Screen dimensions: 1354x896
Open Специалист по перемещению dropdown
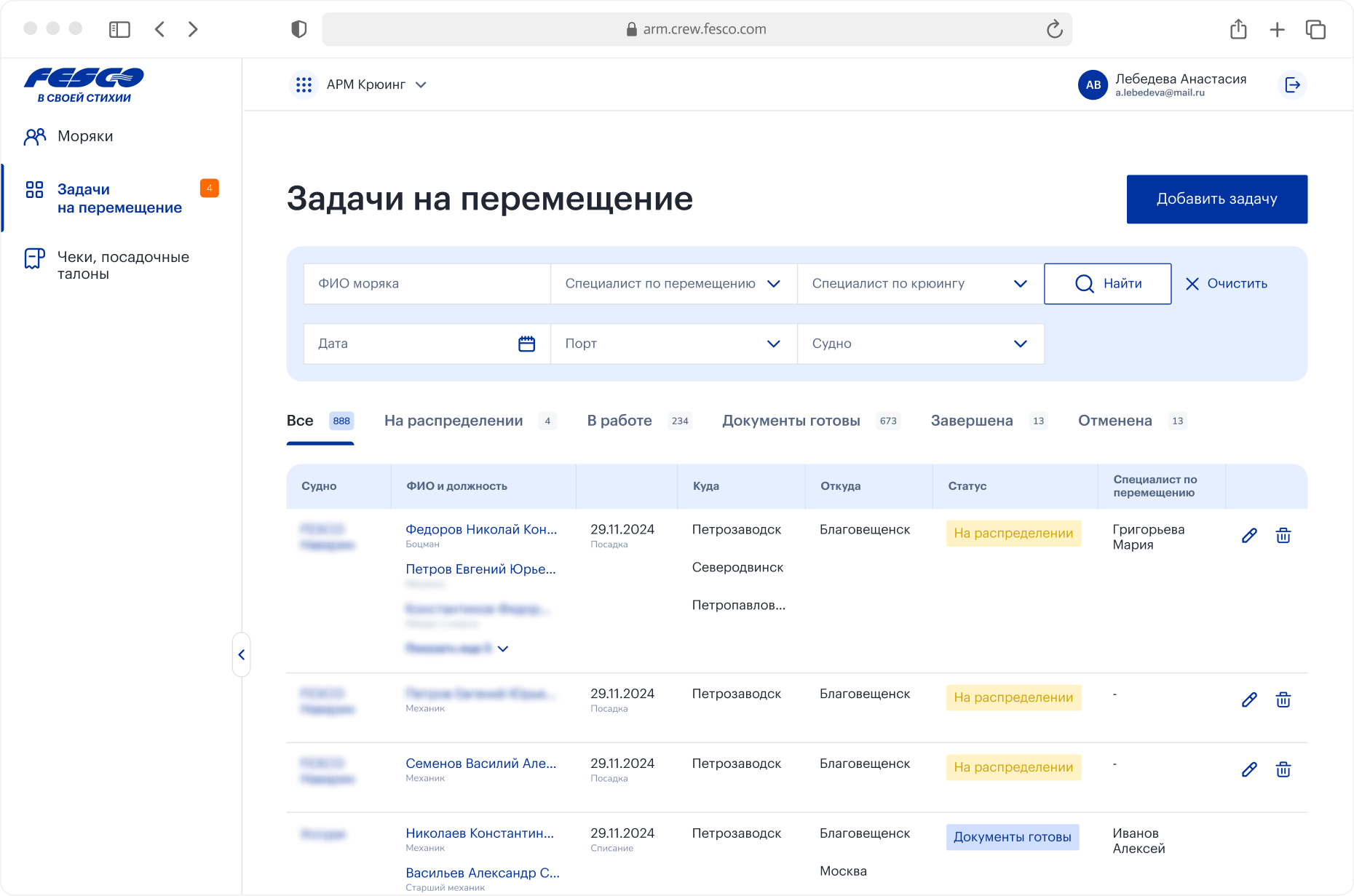pyautogui.click(x=673, y=284)
